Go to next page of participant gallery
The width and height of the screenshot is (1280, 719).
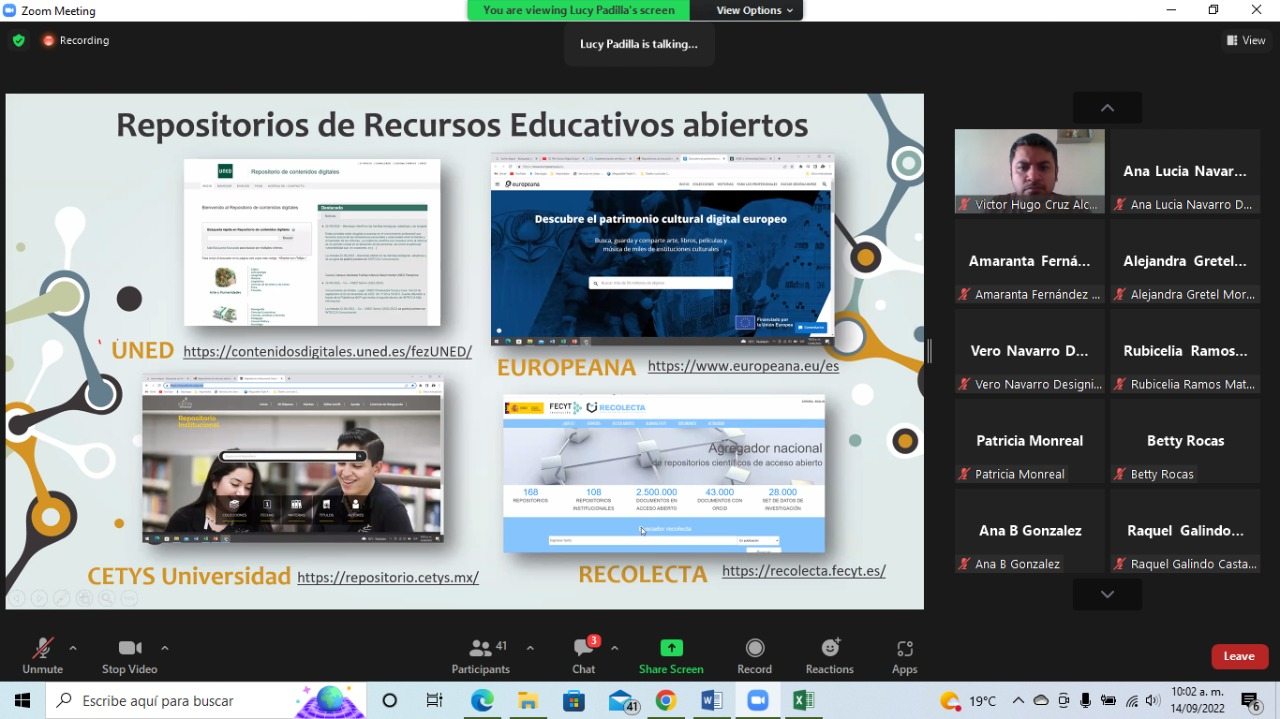(1107, 594)
